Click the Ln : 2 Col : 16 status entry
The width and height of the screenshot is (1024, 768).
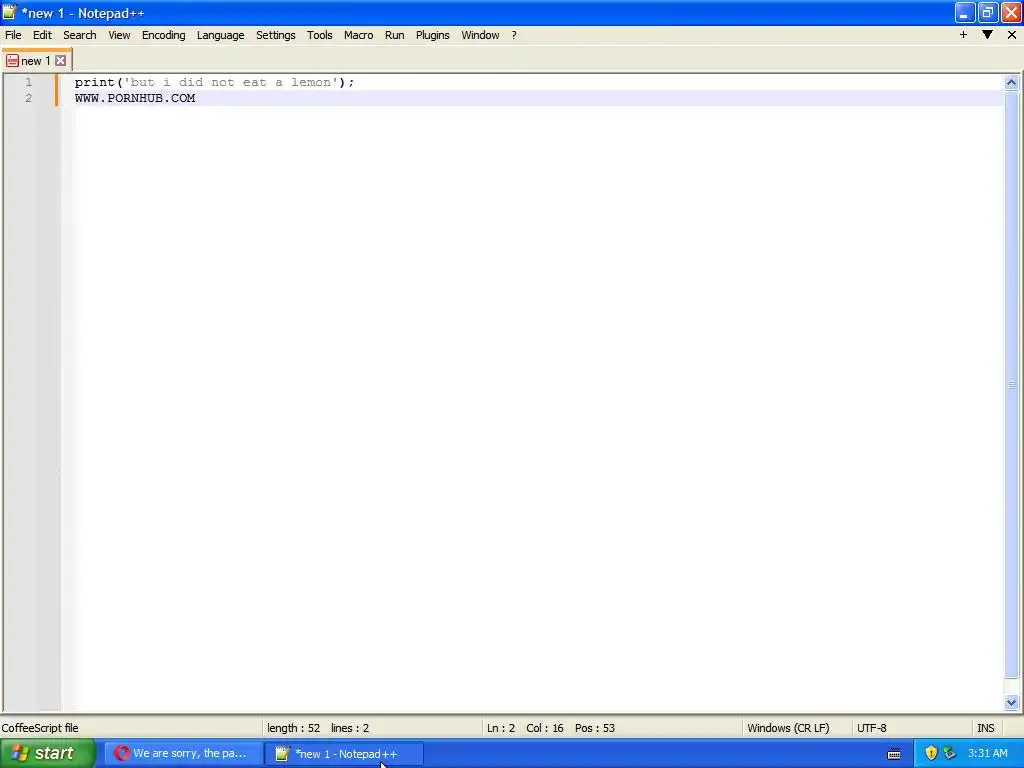click(x=526, y=728)
